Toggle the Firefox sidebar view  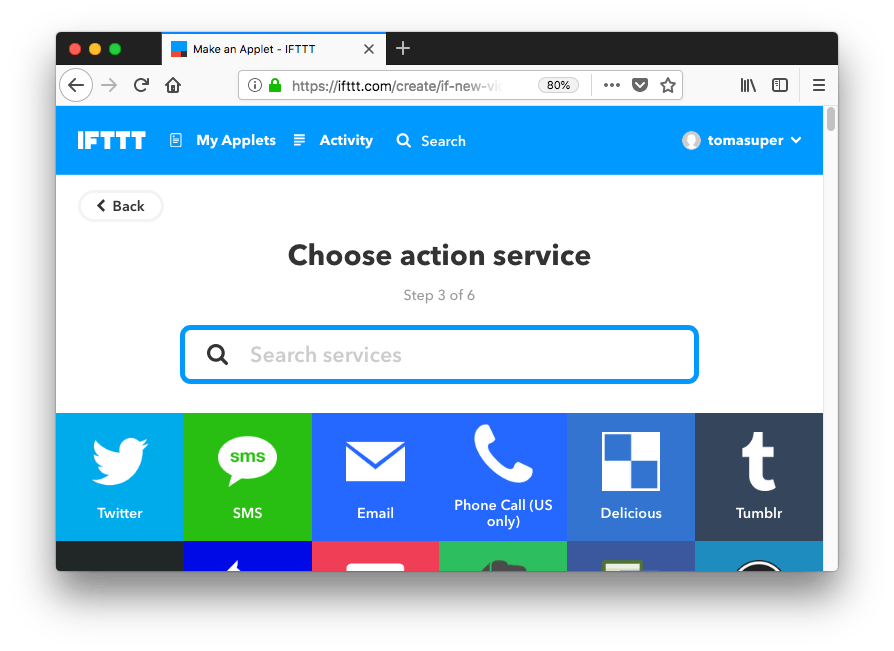pos(779,86)
